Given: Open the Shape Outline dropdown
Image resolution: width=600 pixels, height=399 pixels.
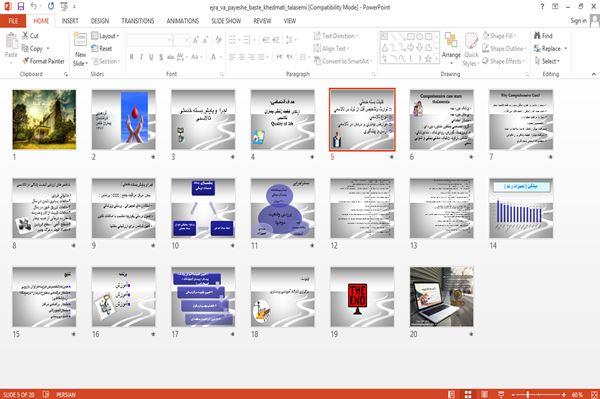Looking at the screenshot, I should tap(504, 48).
